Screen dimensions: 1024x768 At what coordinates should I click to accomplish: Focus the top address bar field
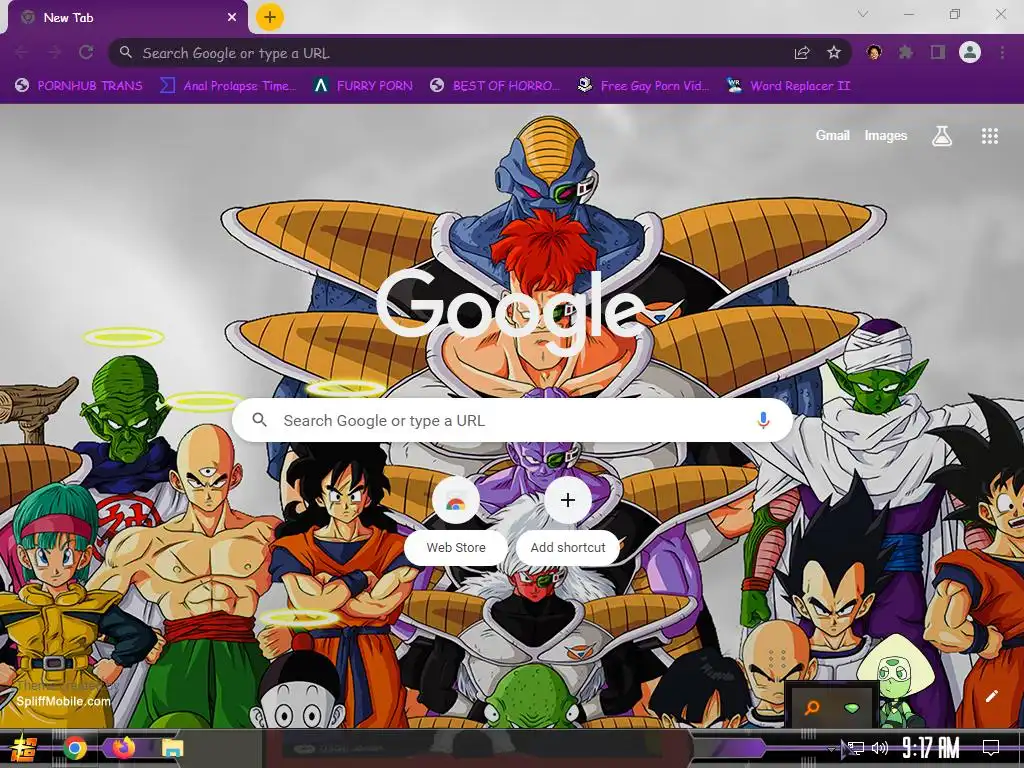[x=480, y=53]
